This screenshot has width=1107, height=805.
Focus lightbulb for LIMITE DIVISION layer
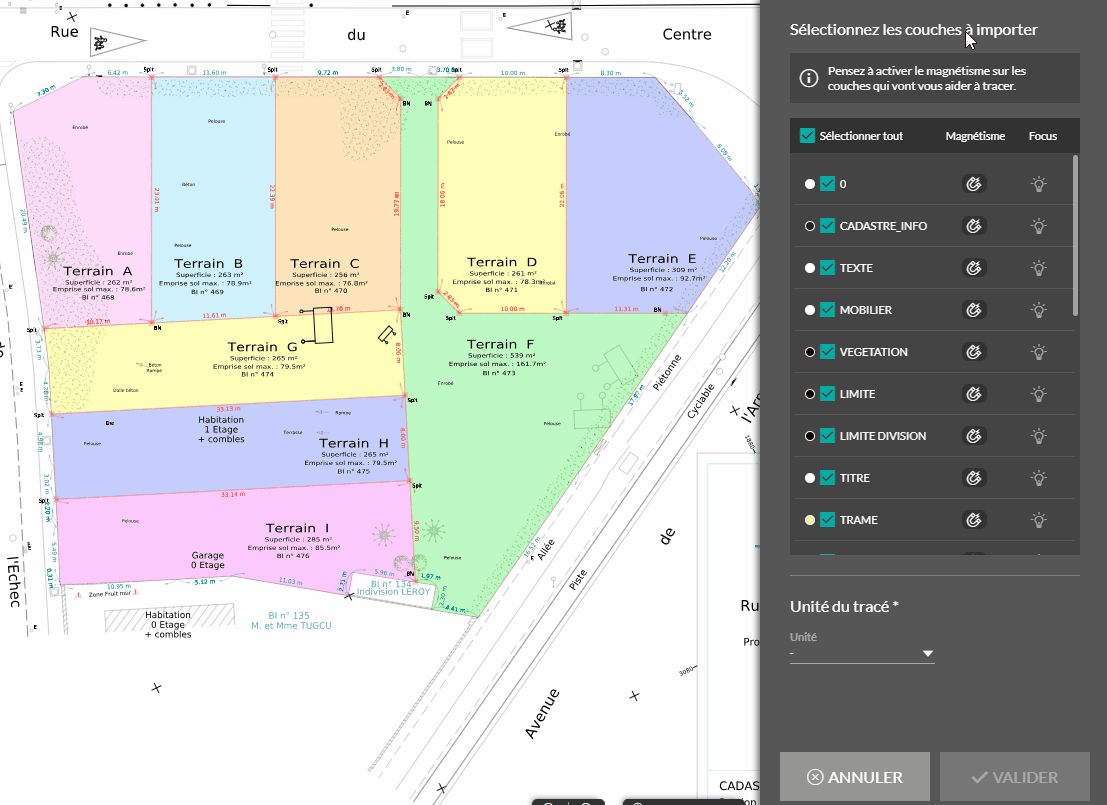click(1040, 436)
